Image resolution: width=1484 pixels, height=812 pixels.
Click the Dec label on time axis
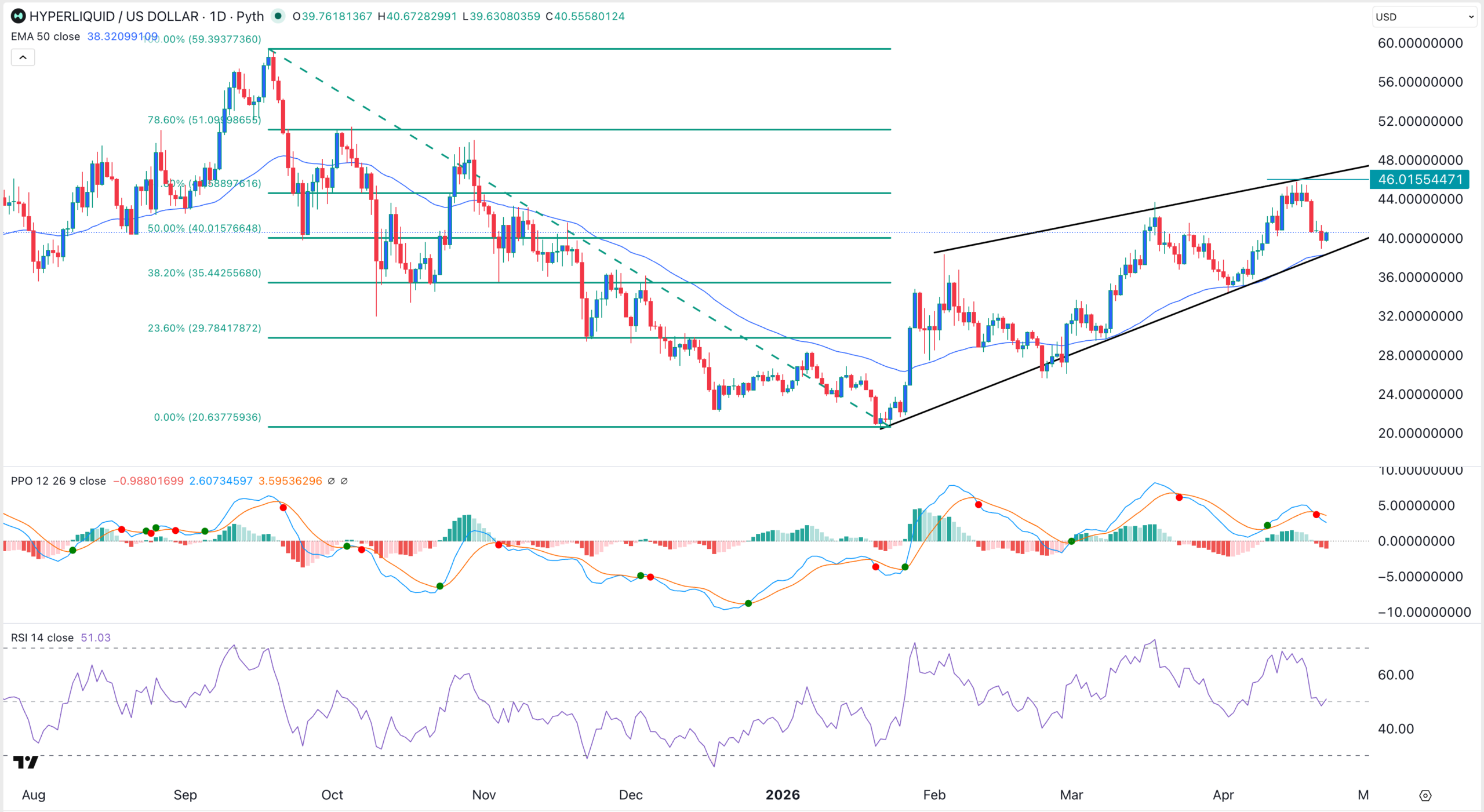(x=631, y=795)
